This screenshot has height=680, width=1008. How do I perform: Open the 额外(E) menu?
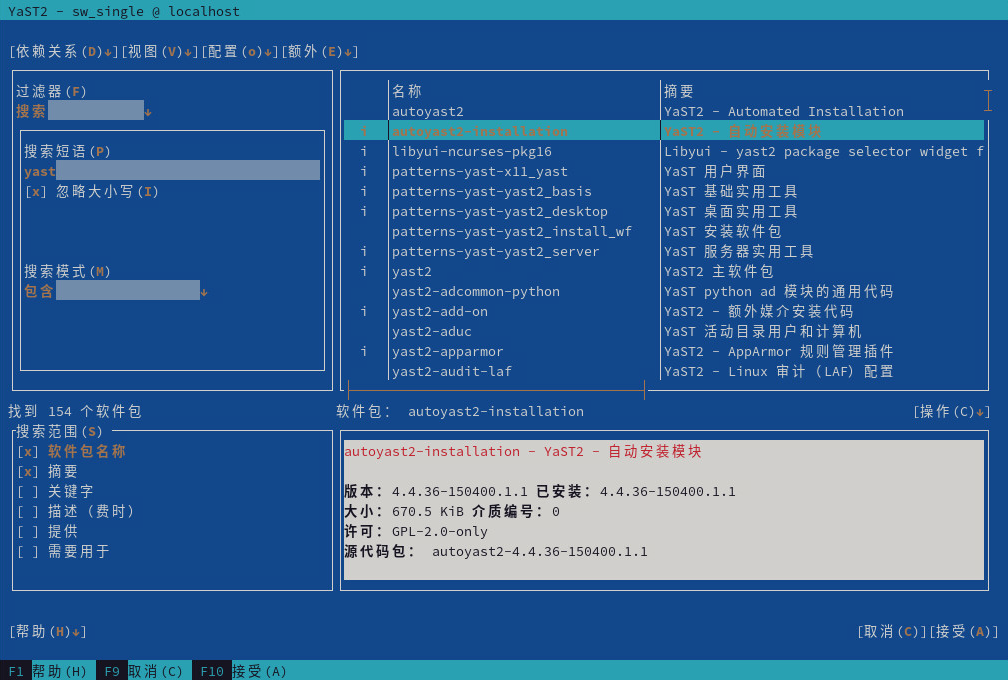(x=320, y=51)
